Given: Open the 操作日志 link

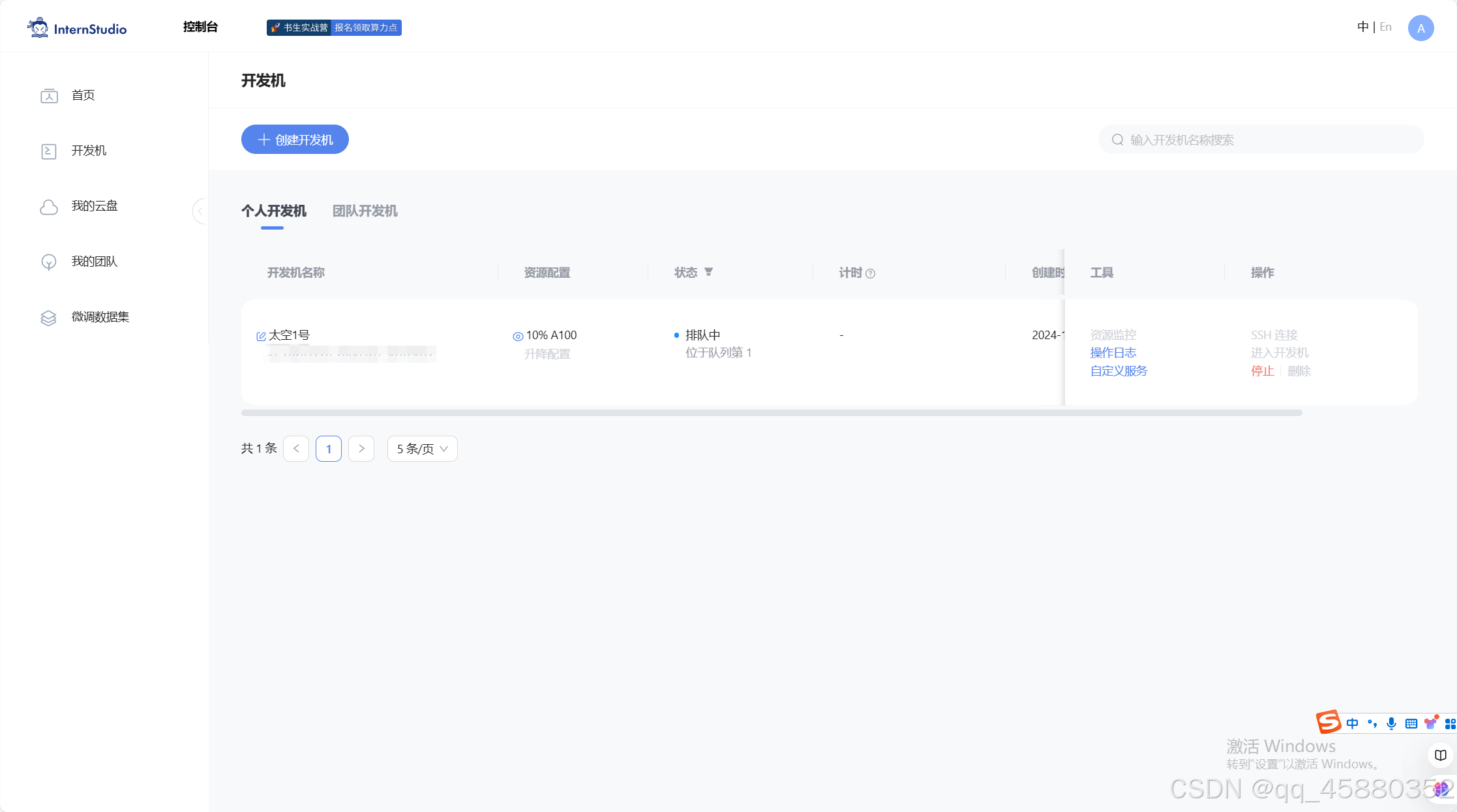Looking at the screenshot, I should [1113, 353].
